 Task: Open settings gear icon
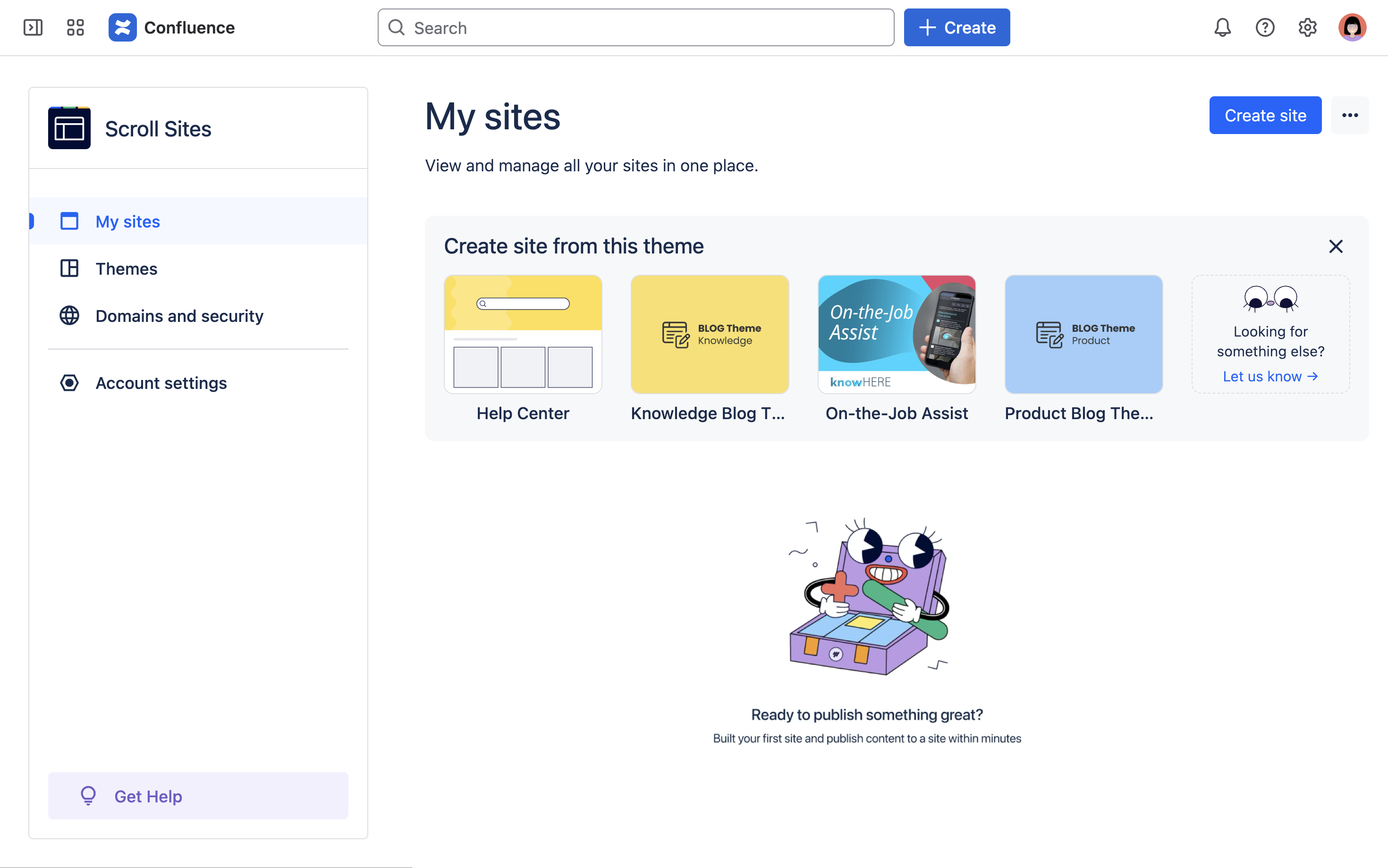(x=1307, y=27)
